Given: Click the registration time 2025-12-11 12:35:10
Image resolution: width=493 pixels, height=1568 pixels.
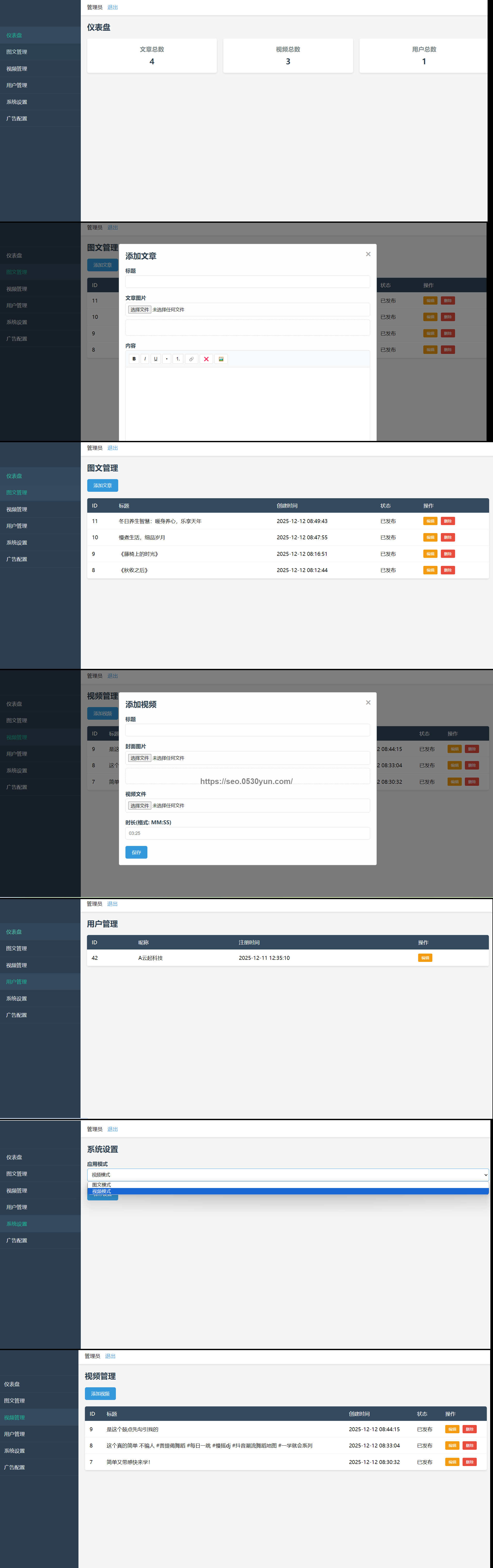Looking at the screenshot, I should pyautogui.click(x=264, y=958).
